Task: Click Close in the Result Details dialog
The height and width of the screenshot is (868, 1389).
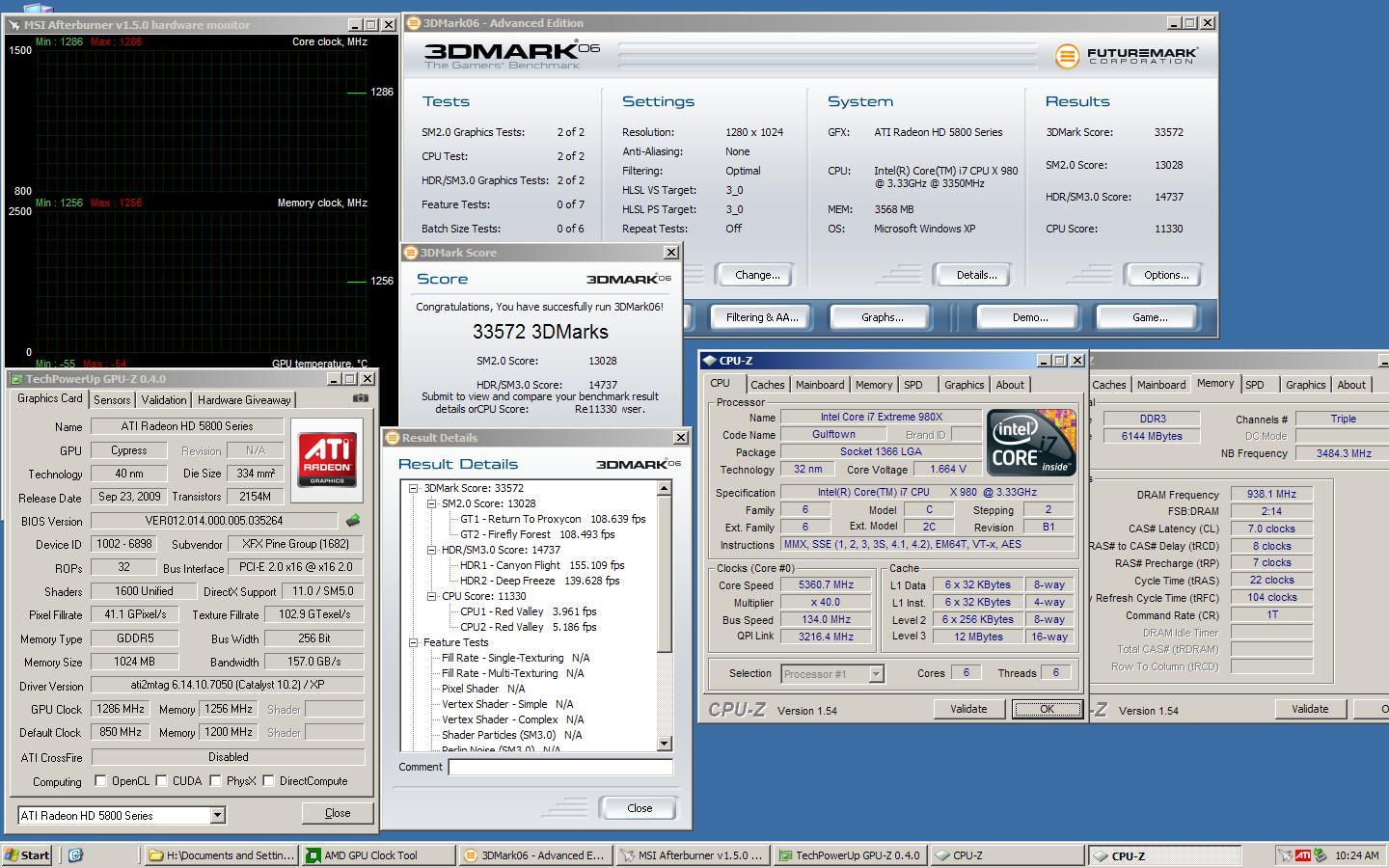Action: (x=640, y=808)
